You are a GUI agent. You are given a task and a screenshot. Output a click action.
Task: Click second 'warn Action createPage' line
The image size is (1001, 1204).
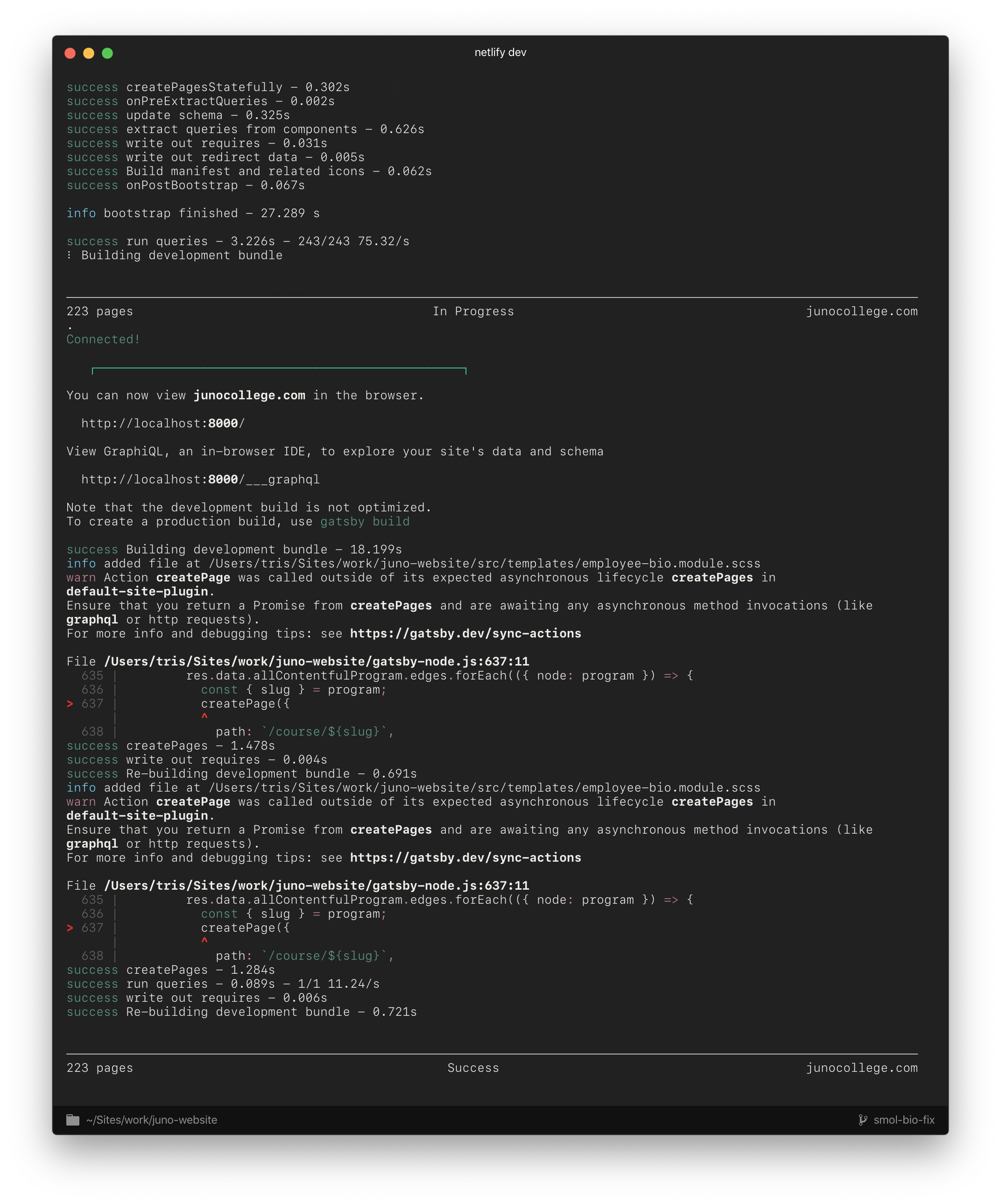click(421, 802)
